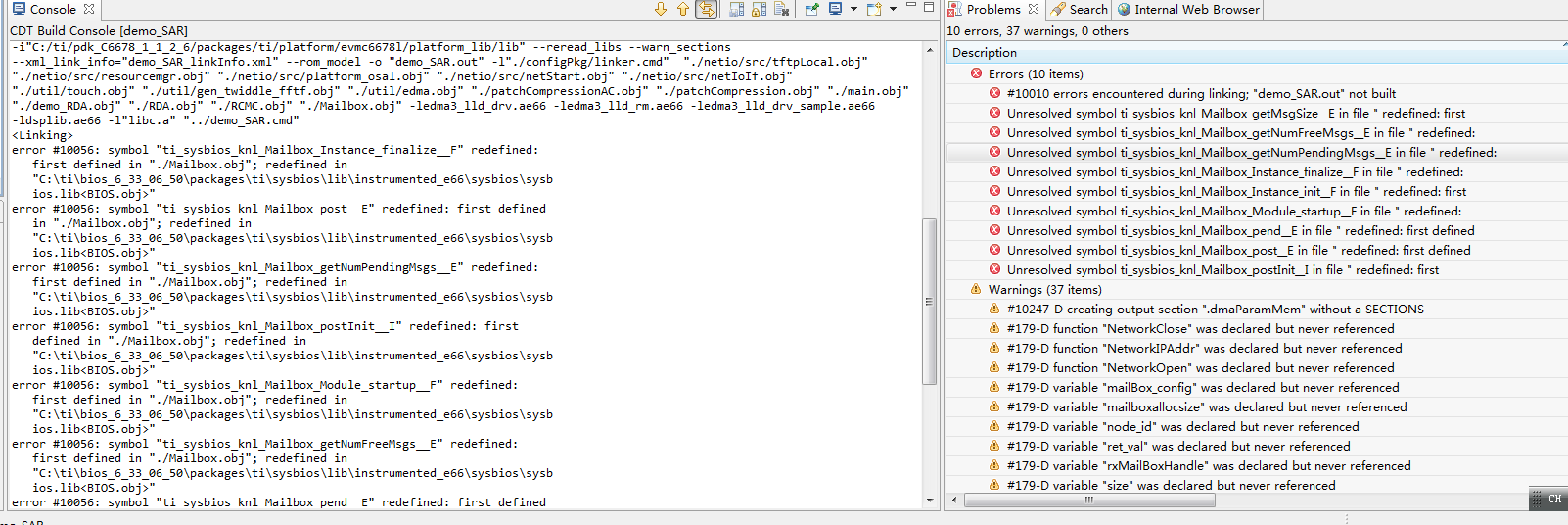Click the red error icon beside Errors (10 items)
This screenshot has width=1568, height=525.
(x=976, y=73)
